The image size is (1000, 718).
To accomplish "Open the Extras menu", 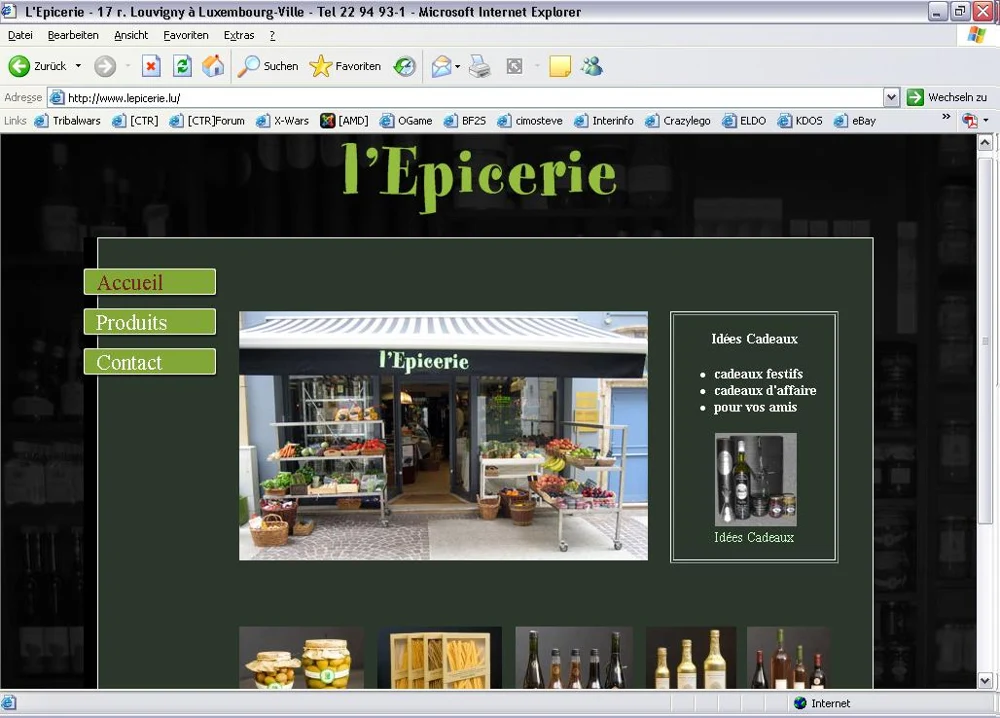I will click(x=239, y=35).
